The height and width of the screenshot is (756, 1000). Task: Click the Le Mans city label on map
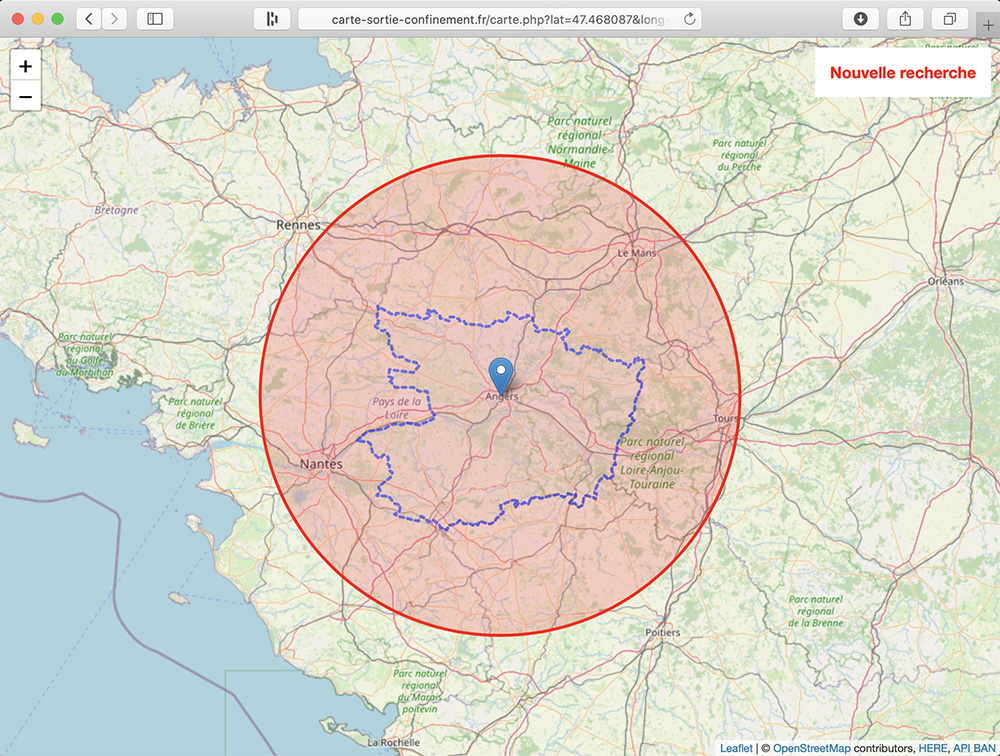(x=636, y=253)
